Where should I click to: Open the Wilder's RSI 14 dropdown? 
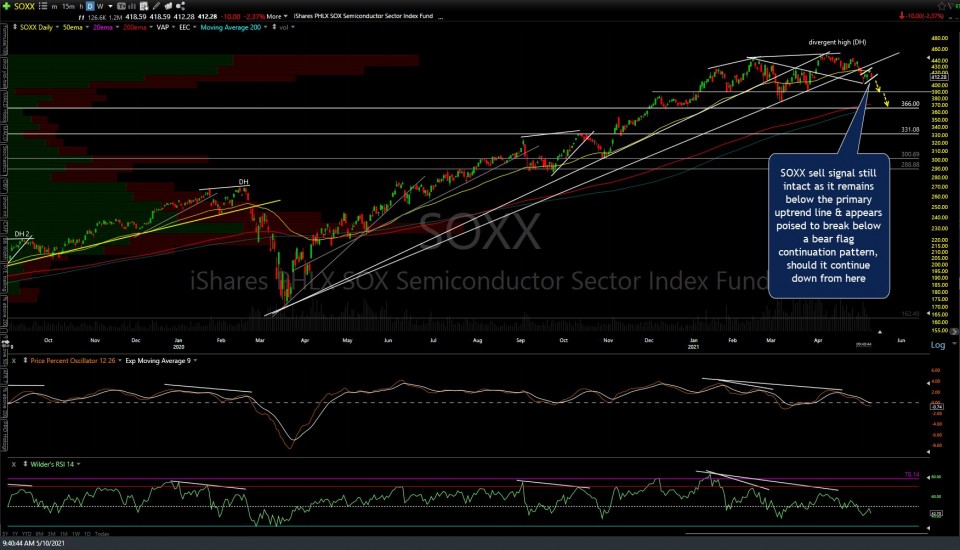click(x=78, y=464)
